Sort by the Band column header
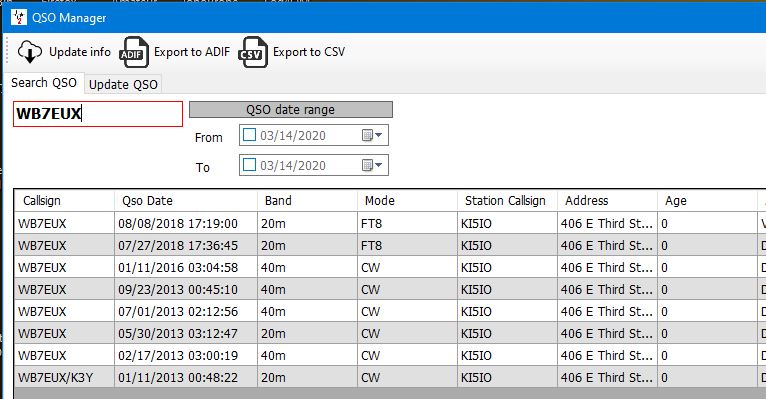Viewport: 766px width, 399px height. (307, 201)
